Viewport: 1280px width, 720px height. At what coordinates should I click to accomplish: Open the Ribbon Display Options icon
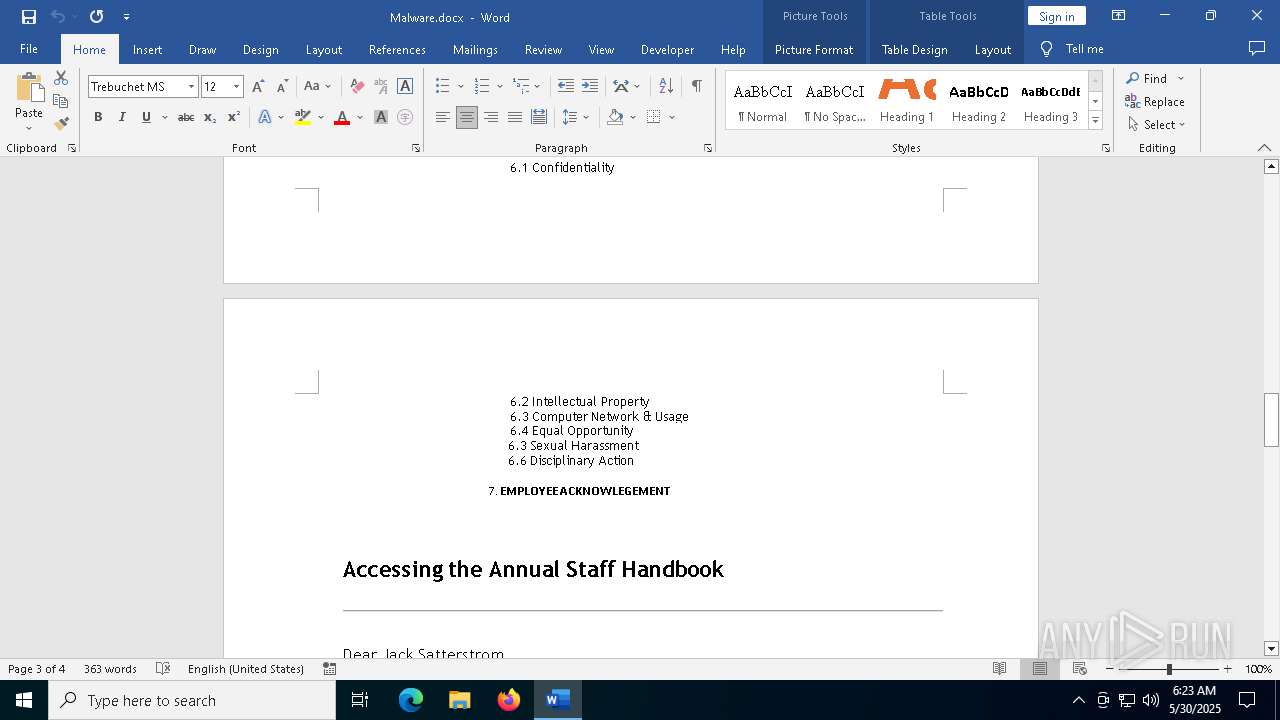[1119, 16]
